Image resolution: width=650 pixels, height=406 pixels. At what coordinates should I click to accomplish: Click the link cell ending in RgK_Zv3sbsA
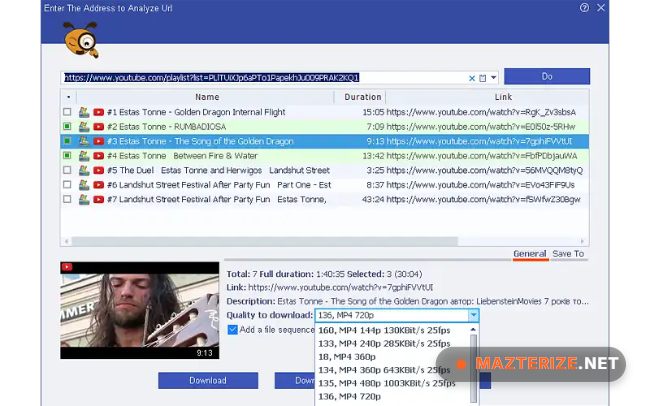(x=481, y=112)
